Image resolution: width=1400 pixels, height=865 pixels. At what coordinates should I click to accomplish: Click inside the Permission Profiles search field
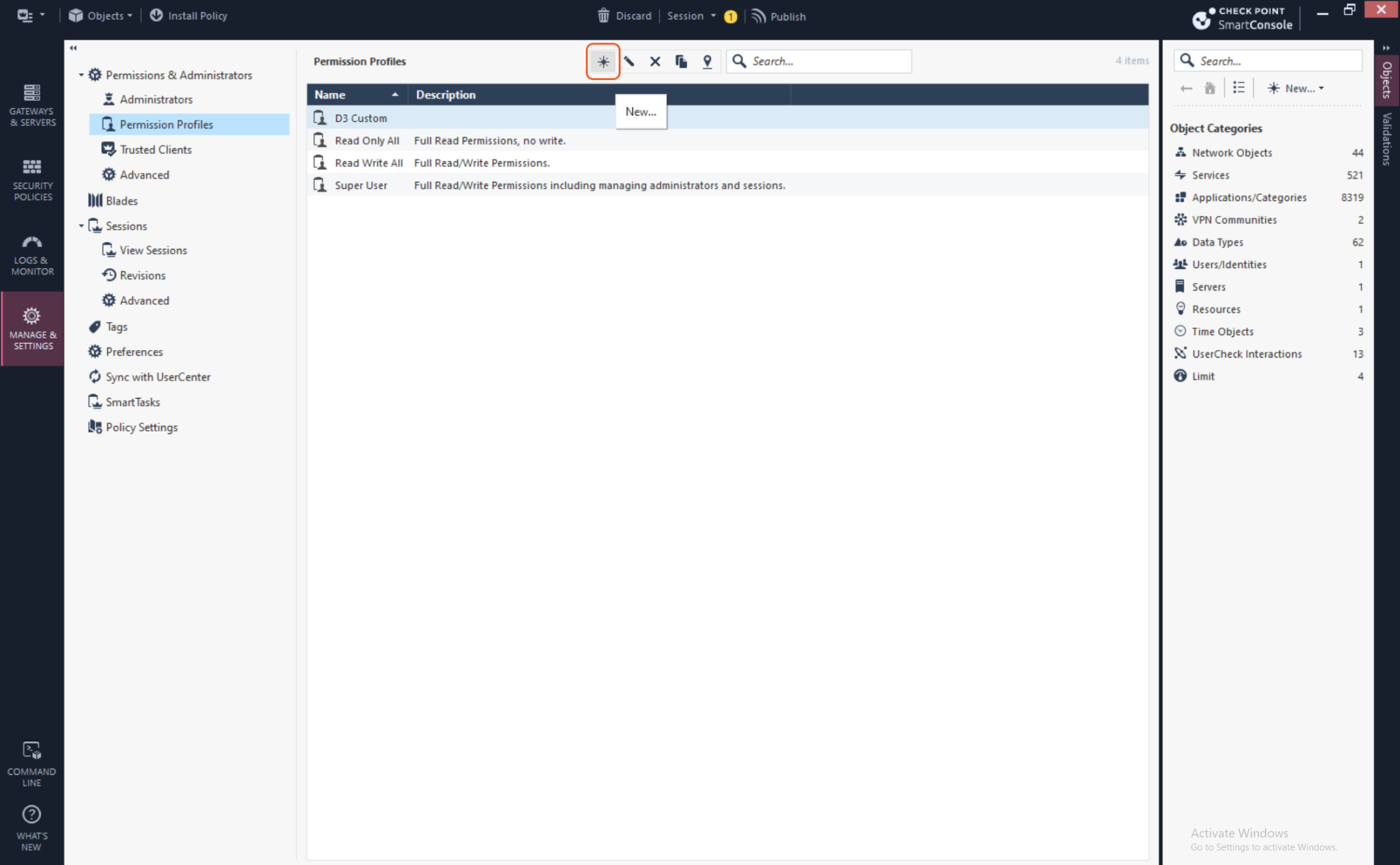(x=819, y=61)
